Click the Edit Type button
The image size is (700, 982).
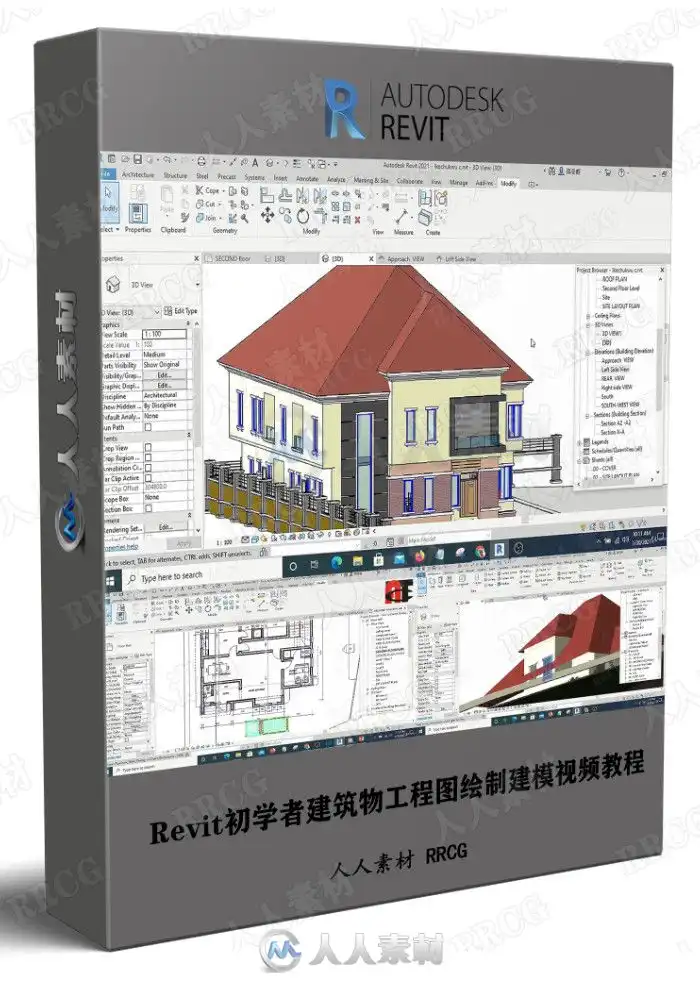(x=181, y=311)
